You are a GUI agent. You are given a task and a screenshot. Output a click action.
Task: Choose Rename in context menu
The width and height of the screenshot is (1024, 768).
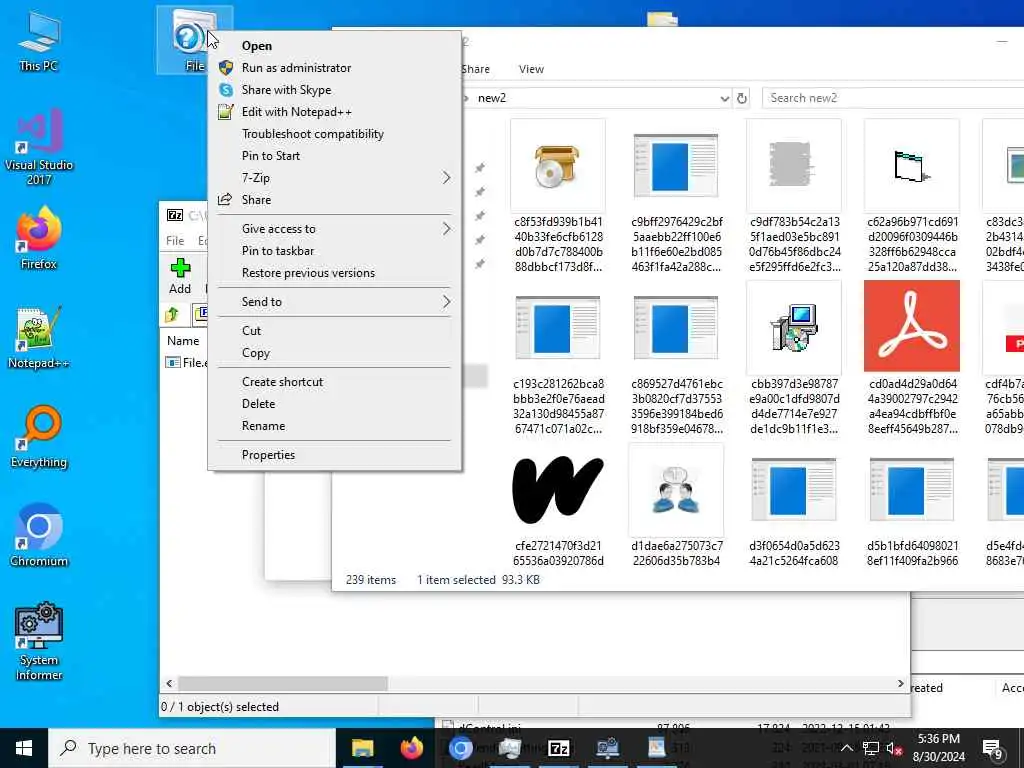[334, 426]
